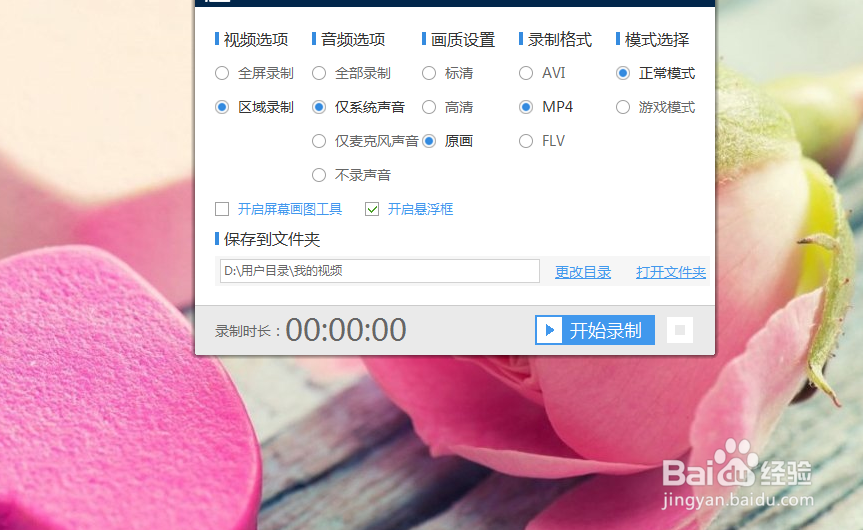
Task: Enable 开启屏幕画图工具 checkbox
Action: click(x=222, y=209)
